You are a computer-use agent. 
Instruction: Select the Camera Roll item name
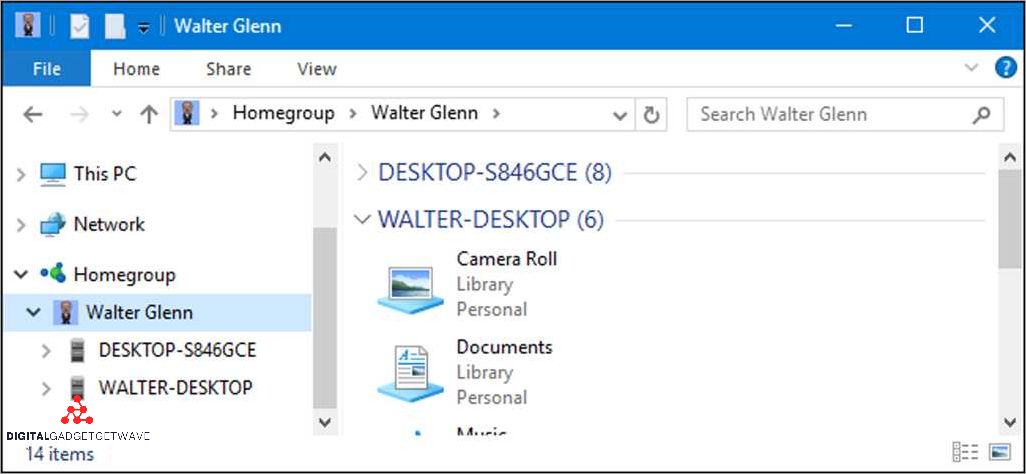click(x=506, y=259)
